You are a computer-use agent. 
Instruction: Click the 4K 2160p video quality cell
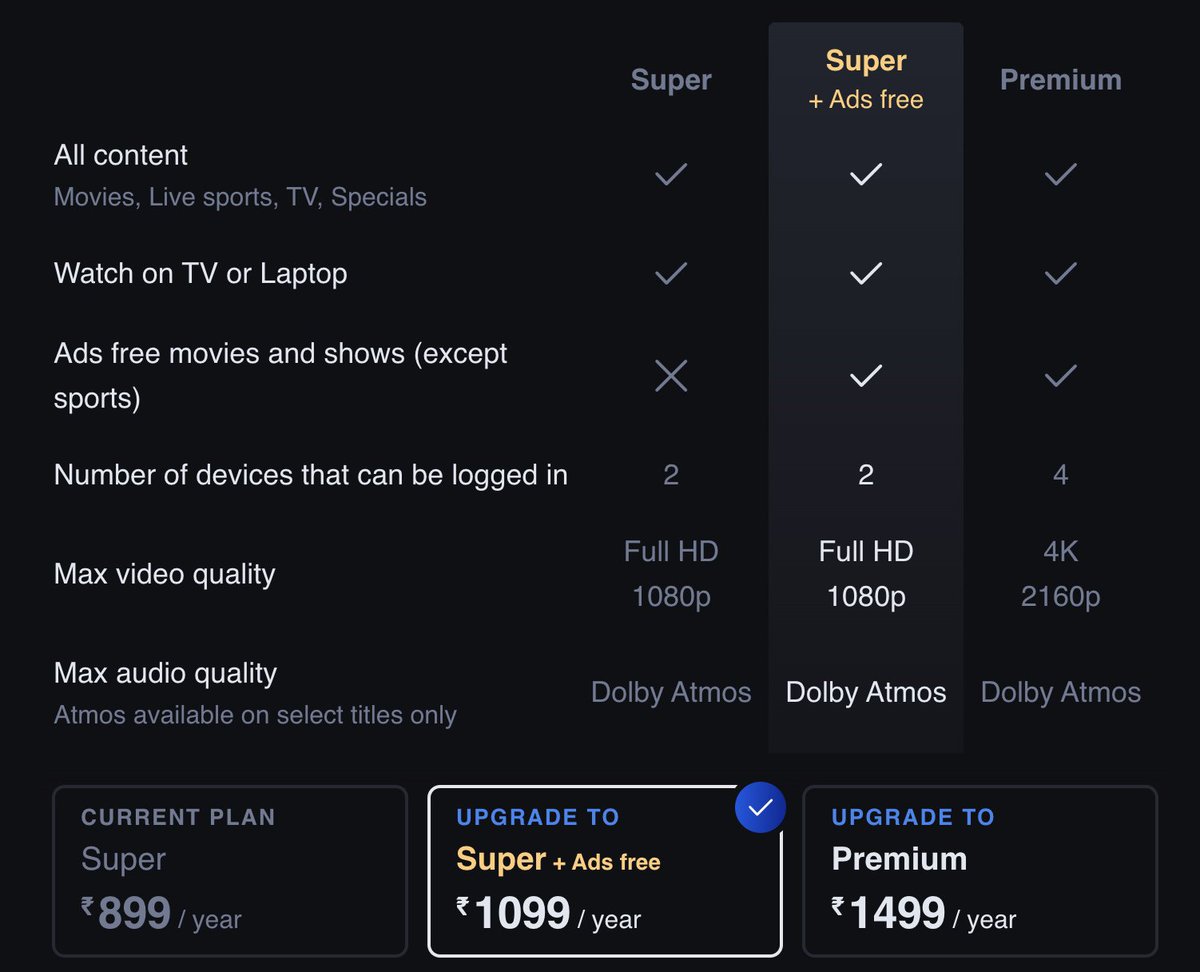1060,574
